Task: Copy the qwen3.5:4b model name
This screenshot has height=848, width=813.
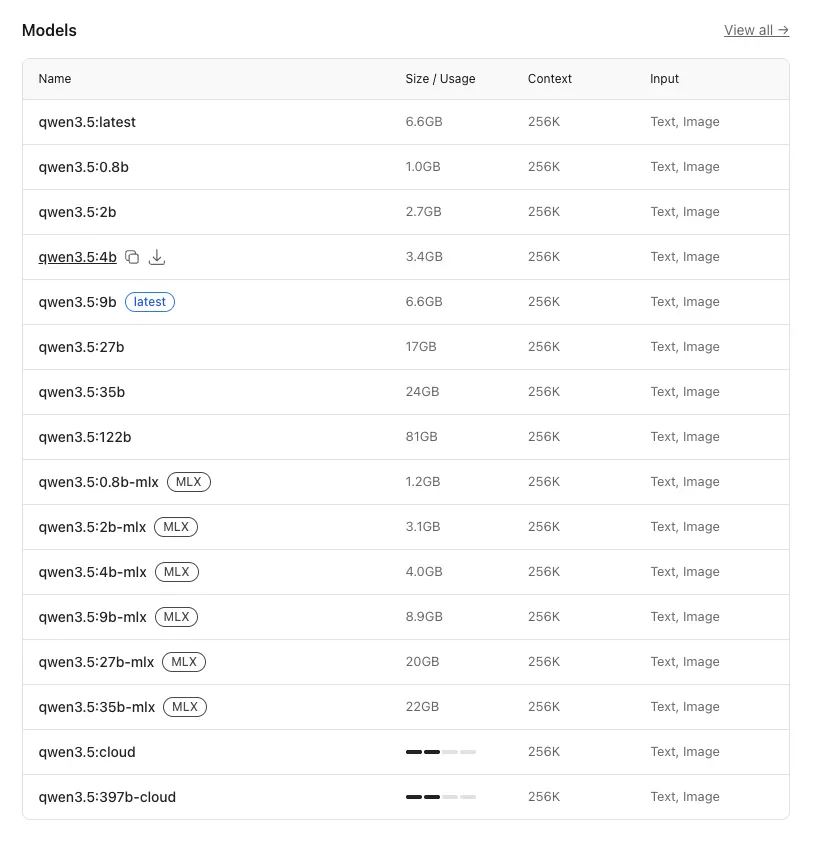Action: 132,257
